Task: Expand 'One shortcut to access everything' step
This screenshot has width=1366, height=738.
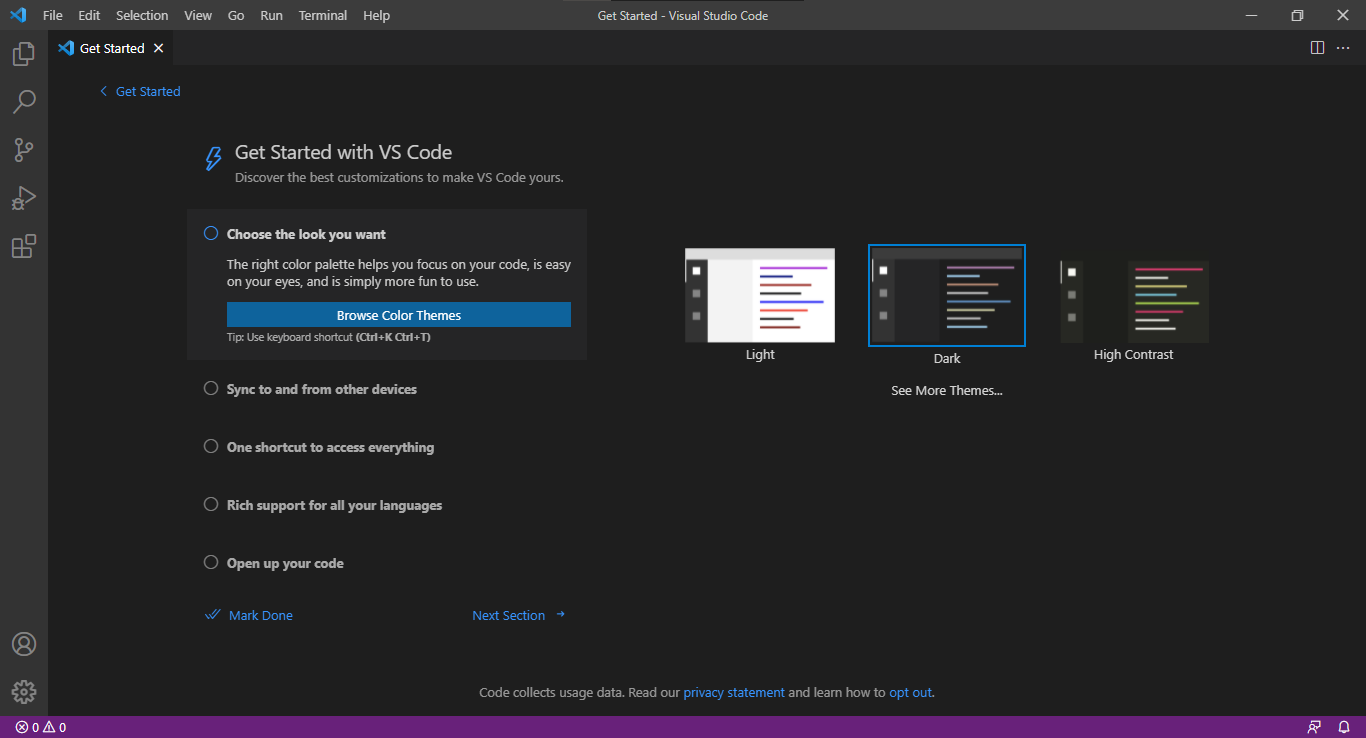Action: tap(330, 447)
